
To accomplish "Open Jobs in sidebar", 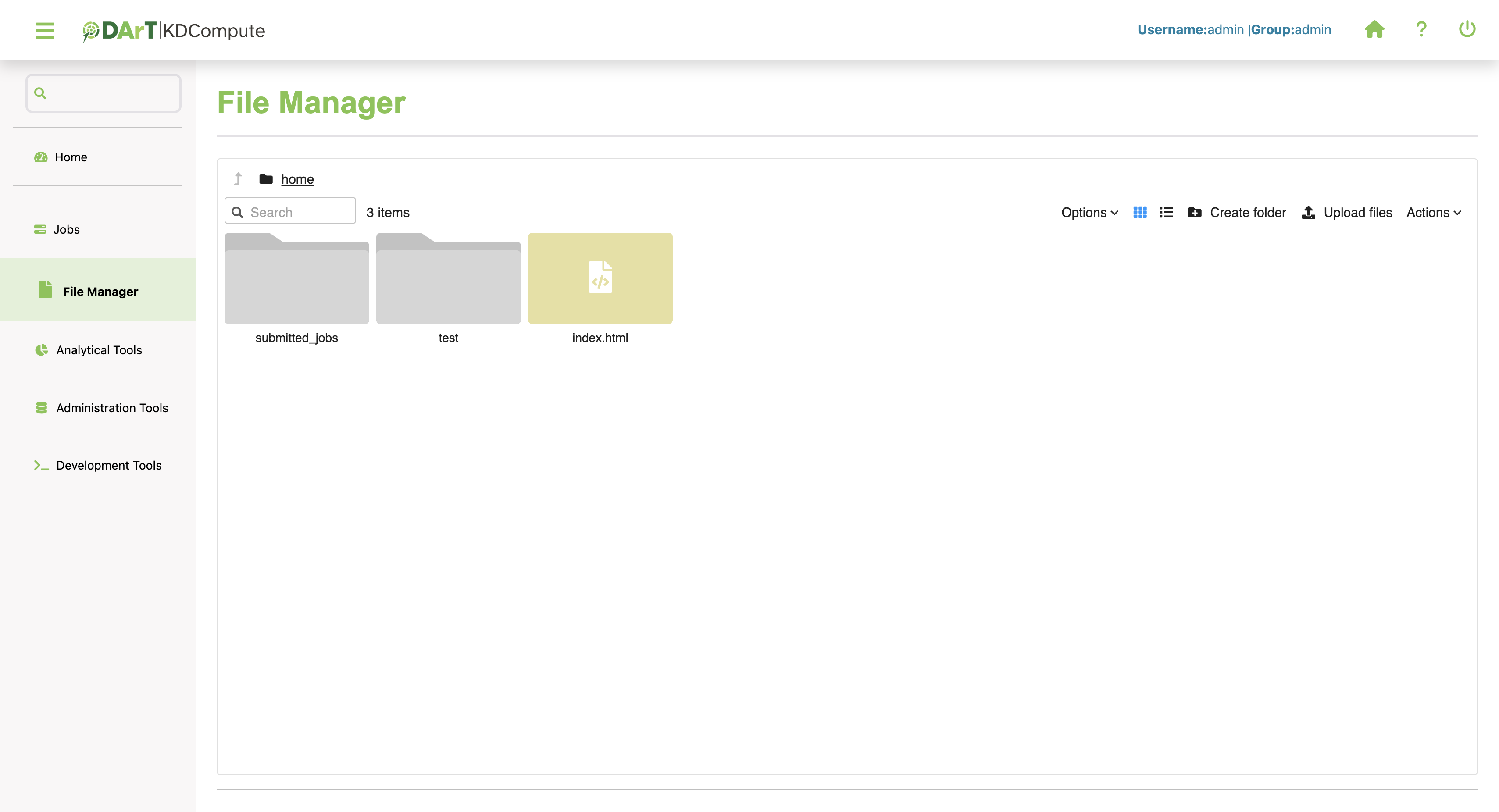I will [x=66, y=229].
